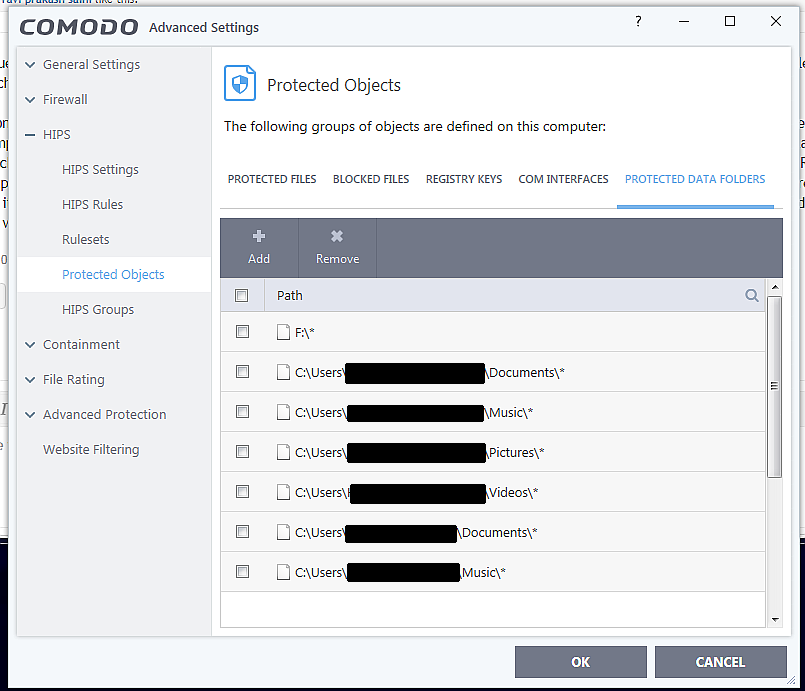Expand the Firewall chevron
This screenshot has width=805, height=691.
[x=30, y=100]
